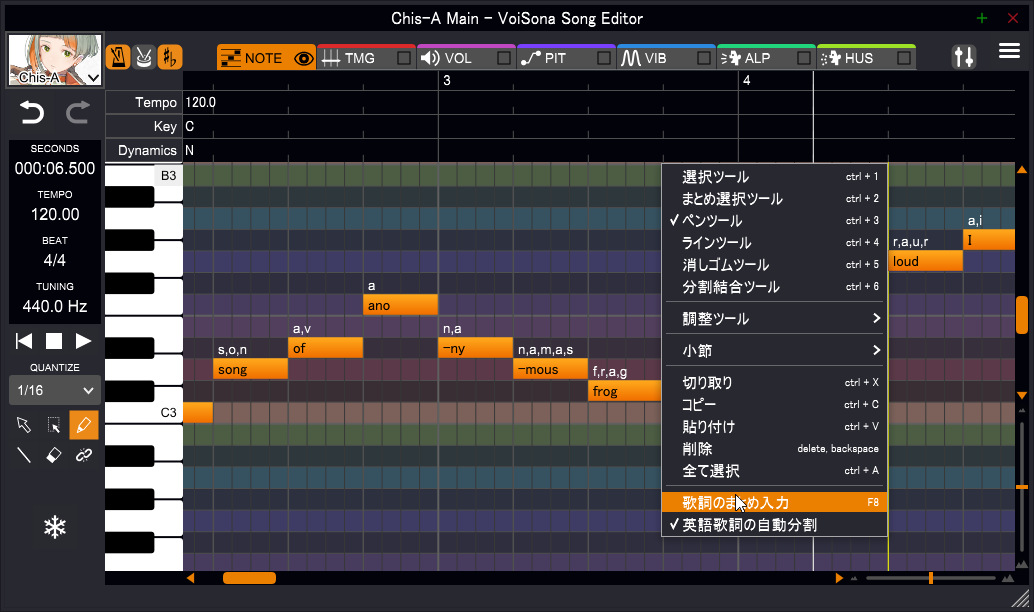Image resolution: width=1034 pixels, height=612 pixels.
Task: Select the marquee group-selection tool
Action: pyautogui.click(x=53, y=425)
